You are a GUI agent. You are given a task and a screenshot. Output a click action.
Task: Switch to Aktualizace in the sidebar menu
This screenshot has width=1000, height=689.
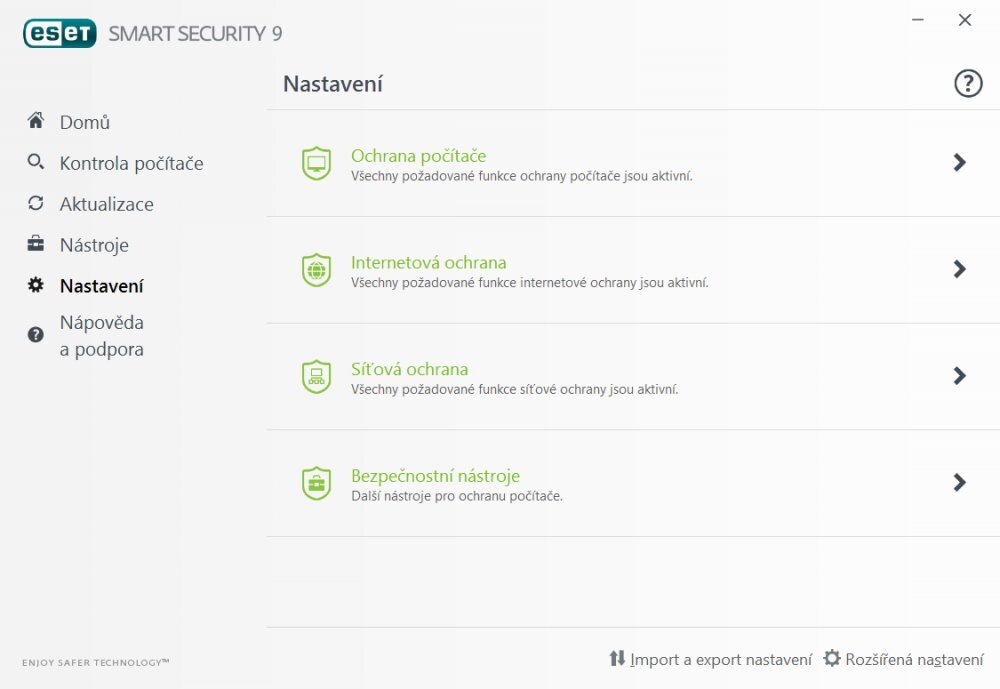tap(107, 203)
